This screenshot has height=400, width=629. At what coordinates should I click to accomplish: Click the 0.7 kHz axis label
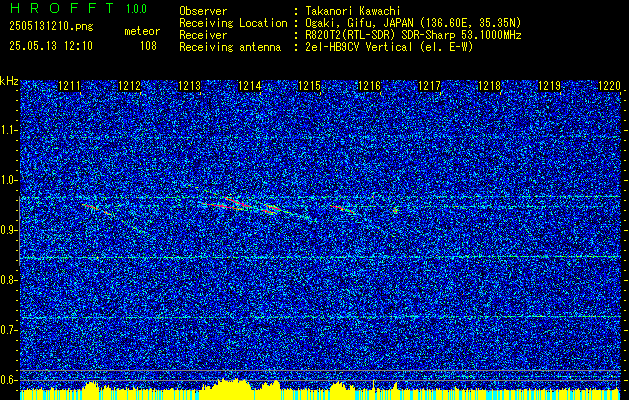click(9, 330)
